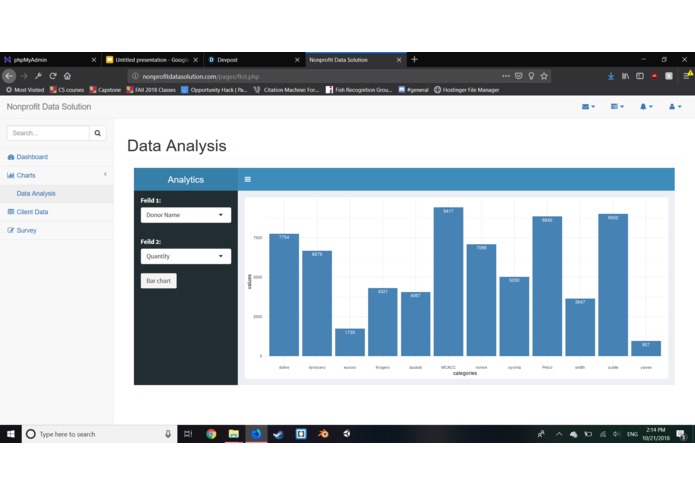Click the taskbar microphone icon
The height and width of the screenshot is (494, 695).
pos(168,434)
